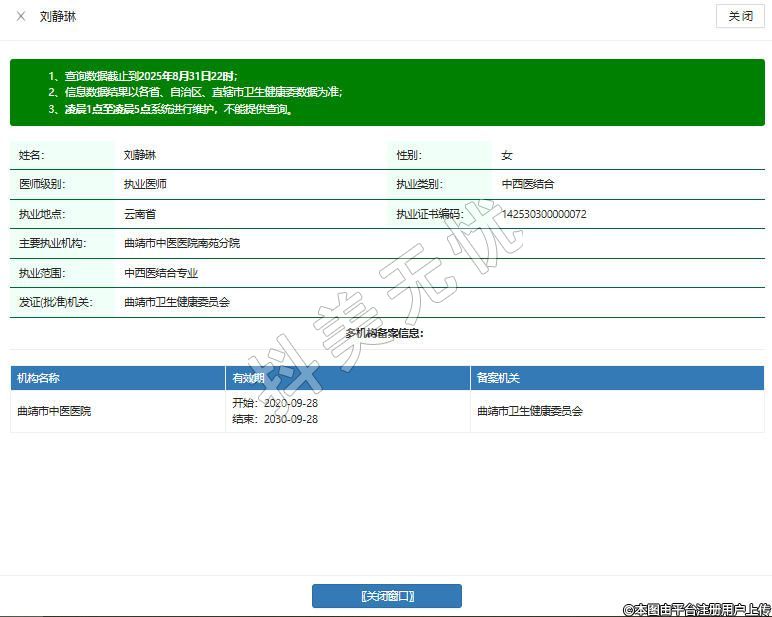Click the start date 2020-09-28
Image resolution: width=772 pixels, height=617 pixels.
[290, 403]
